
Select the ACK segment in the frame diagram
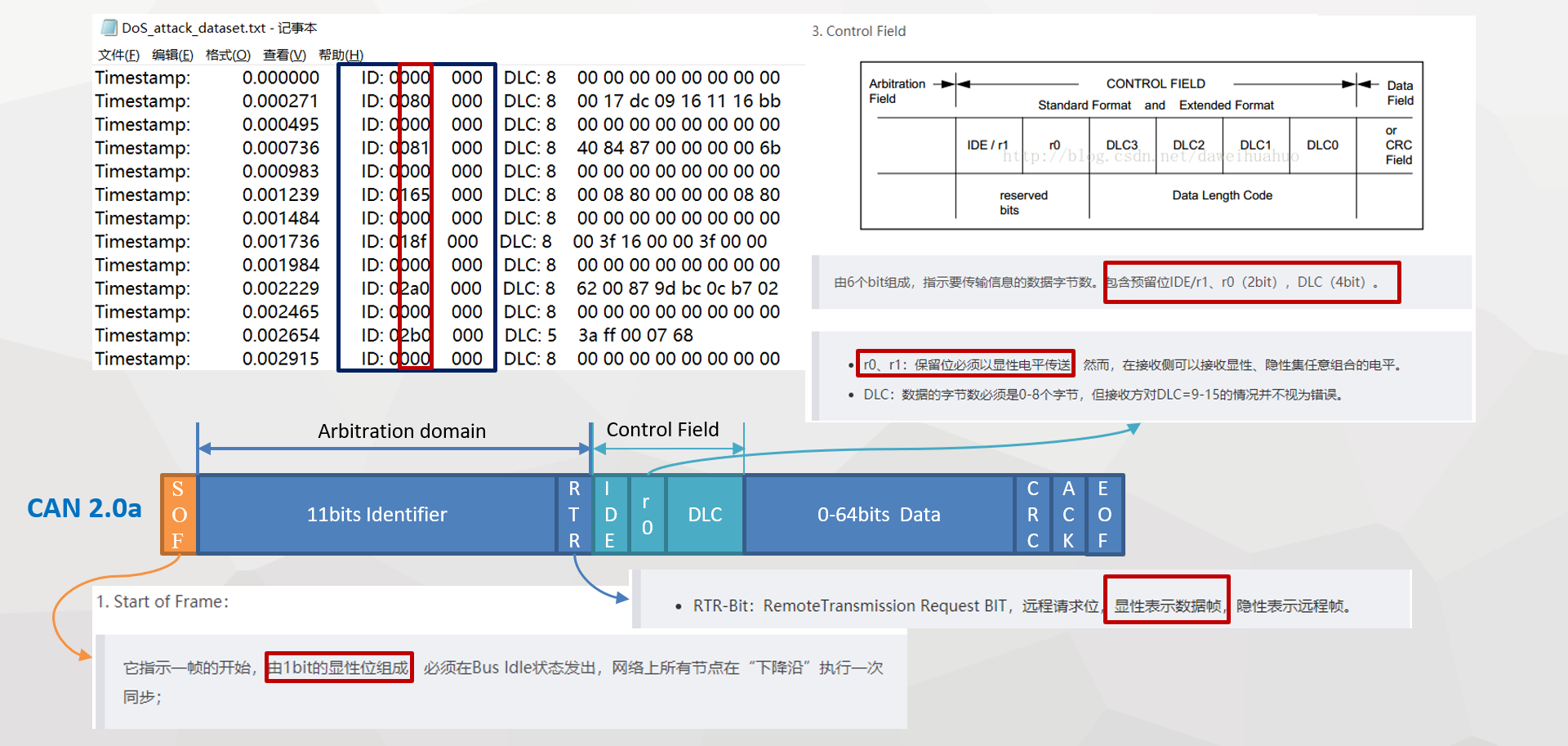pos(1068,514)
